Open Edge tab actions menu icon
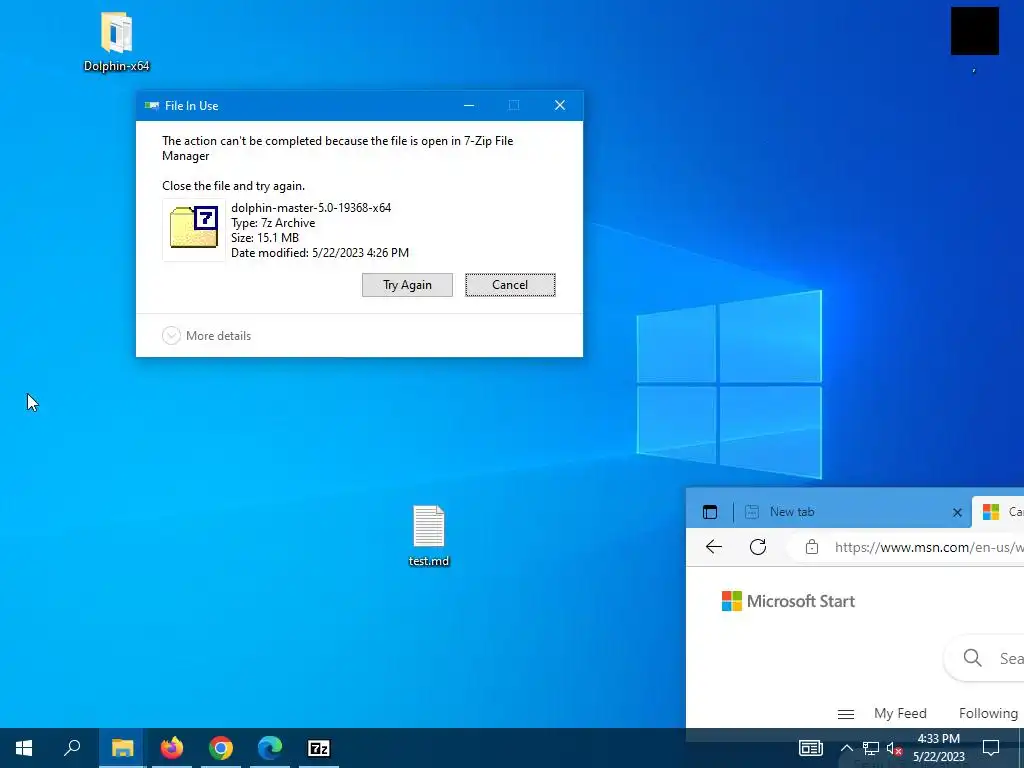The height and width of the screenshot is (768, 1024). coord(710,512)
